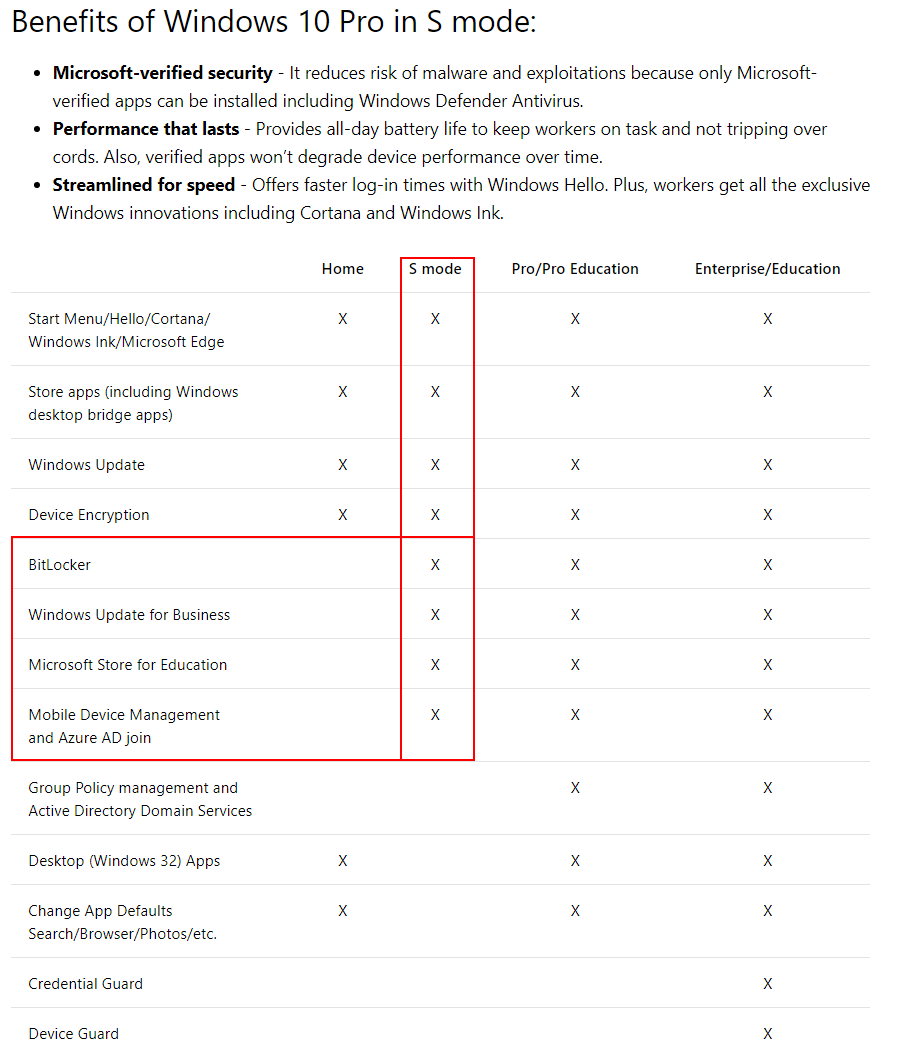Click the bold 'Streamlined for speed' text

click(x=144, y=185)
